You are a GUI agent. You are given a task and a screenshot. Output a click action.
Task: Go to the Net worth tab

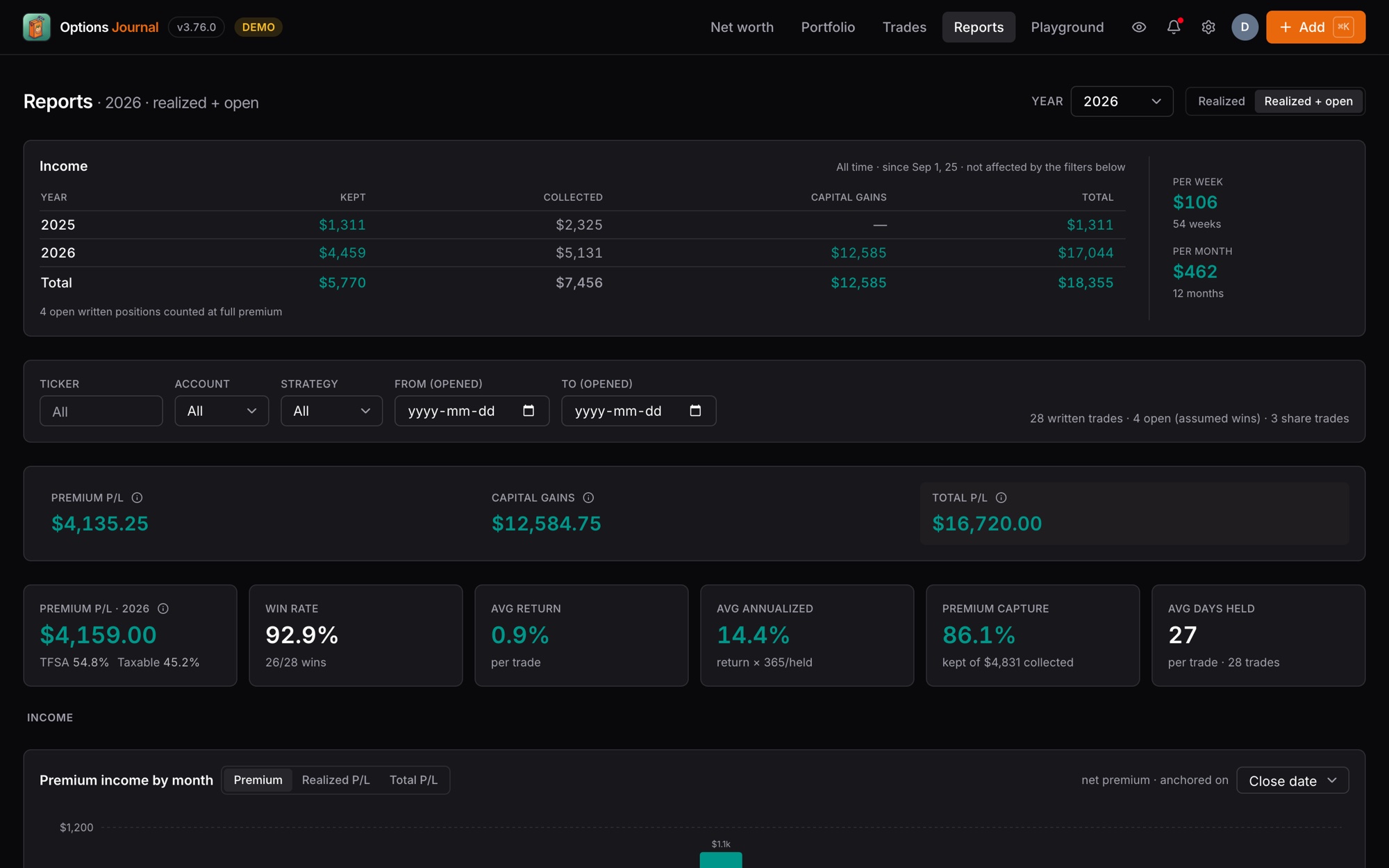[742, 27]
